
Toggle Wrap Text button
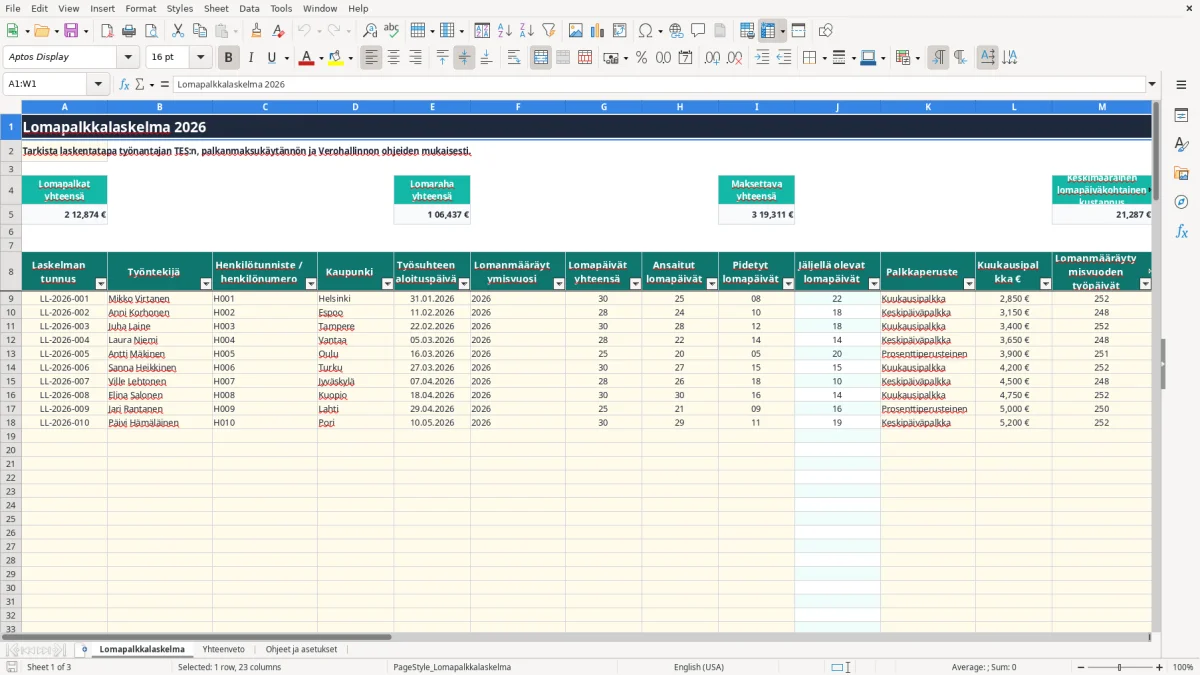[514, 58]
